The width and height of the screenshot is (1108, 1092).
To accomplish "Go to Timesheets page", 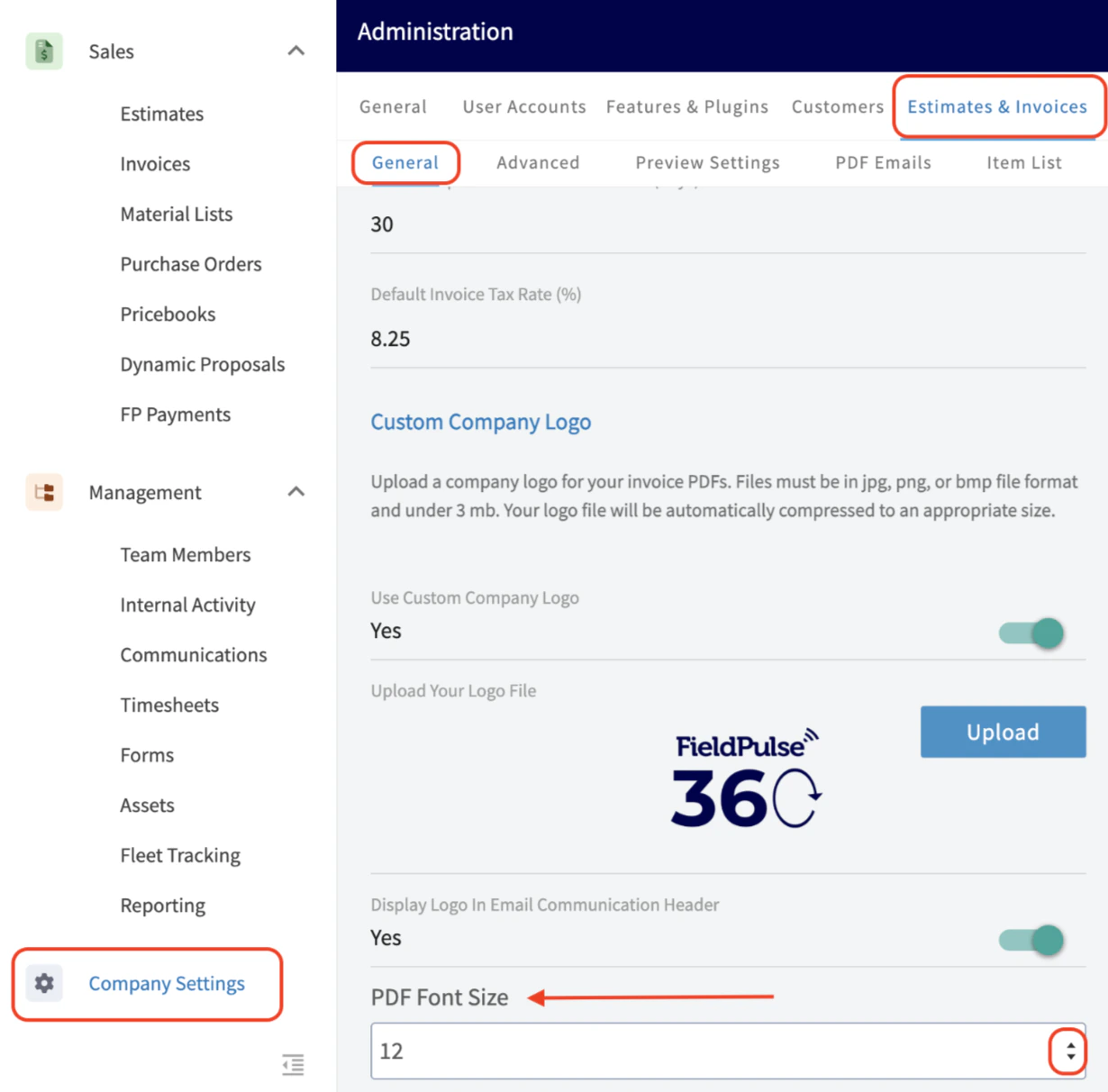I will coord(169,705).
